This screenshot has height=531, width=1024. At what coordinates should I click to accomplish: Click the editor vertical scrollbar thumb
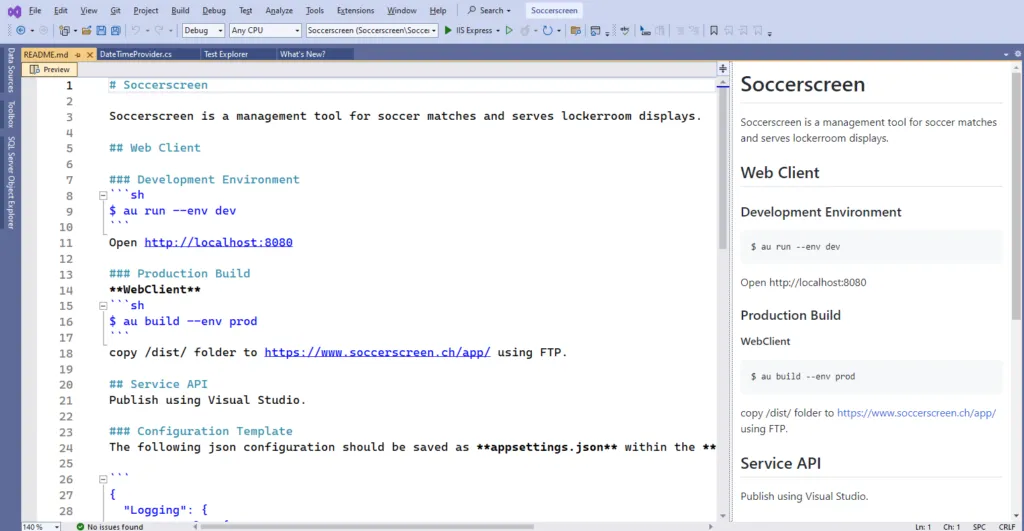723,169
